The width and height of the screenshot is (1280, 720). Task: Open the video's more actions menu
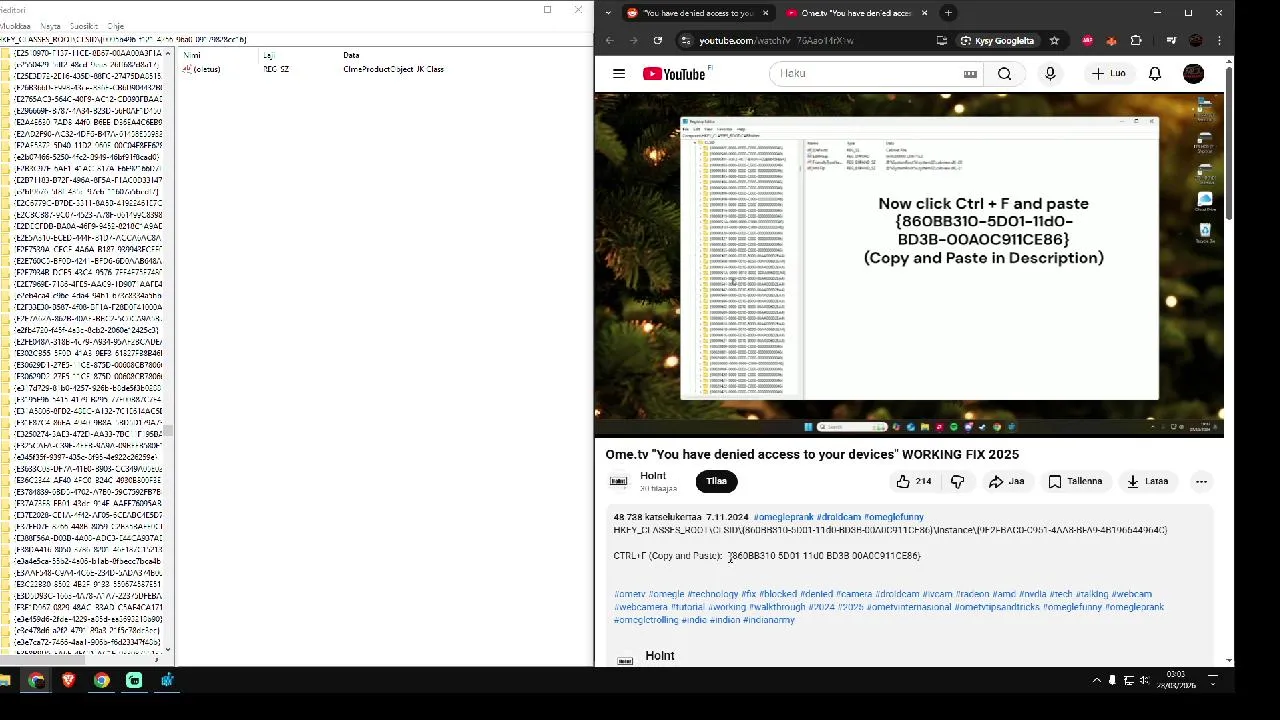tap(1201, 481)
